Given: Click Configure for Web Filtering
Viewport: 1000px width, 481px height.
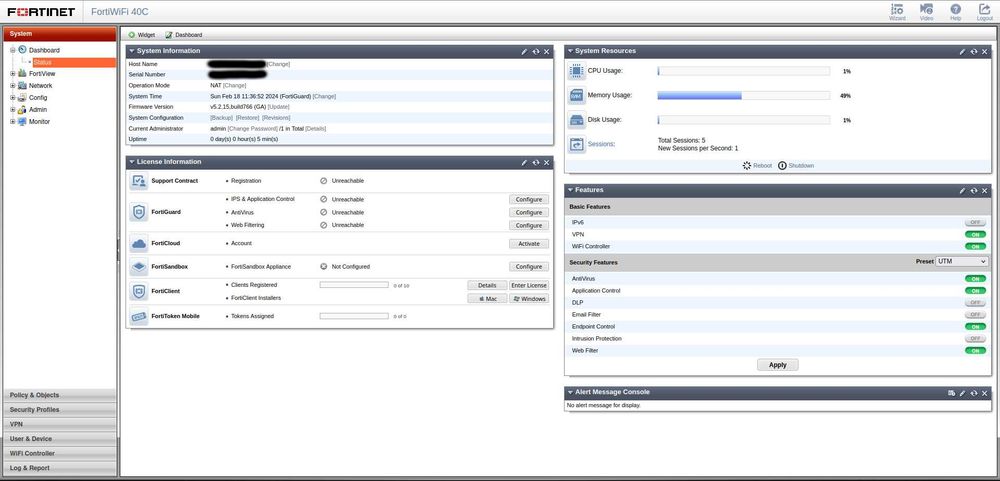Looking at the screenshot, I should click(x=529, y=225).
